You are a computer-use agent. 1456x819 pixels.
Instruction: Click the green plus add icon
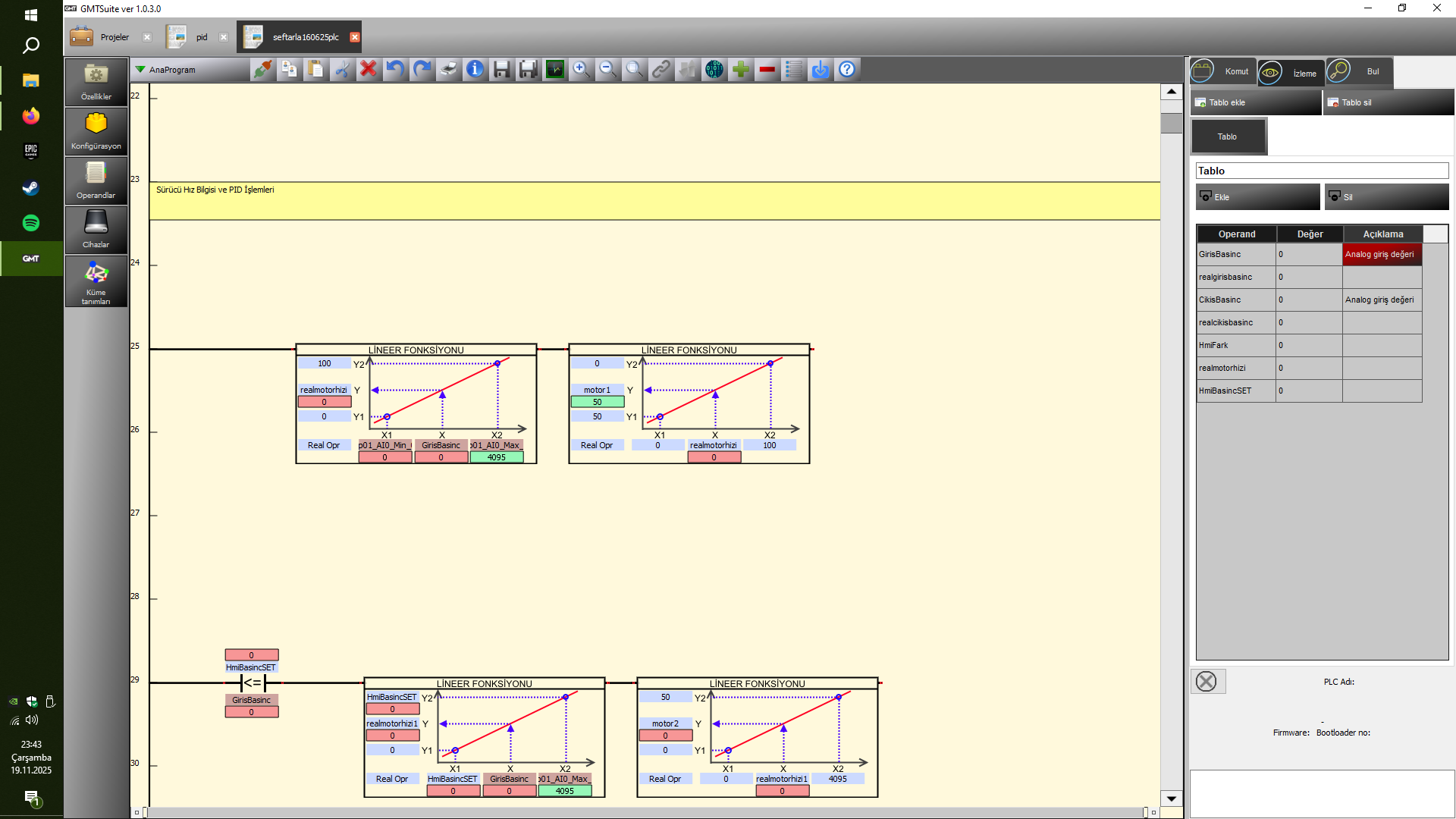(741, 70)
